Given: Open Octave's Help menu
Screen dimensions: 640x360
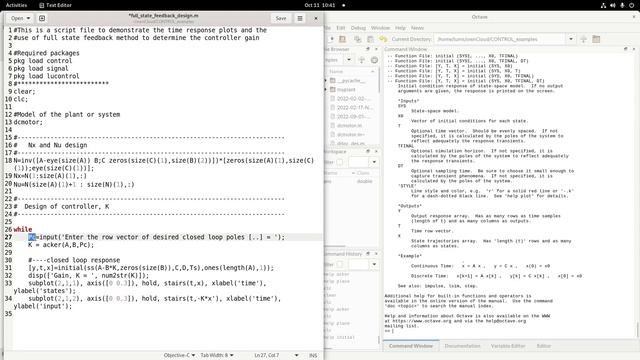Looking at the screenshot, I should coord(400,28).
